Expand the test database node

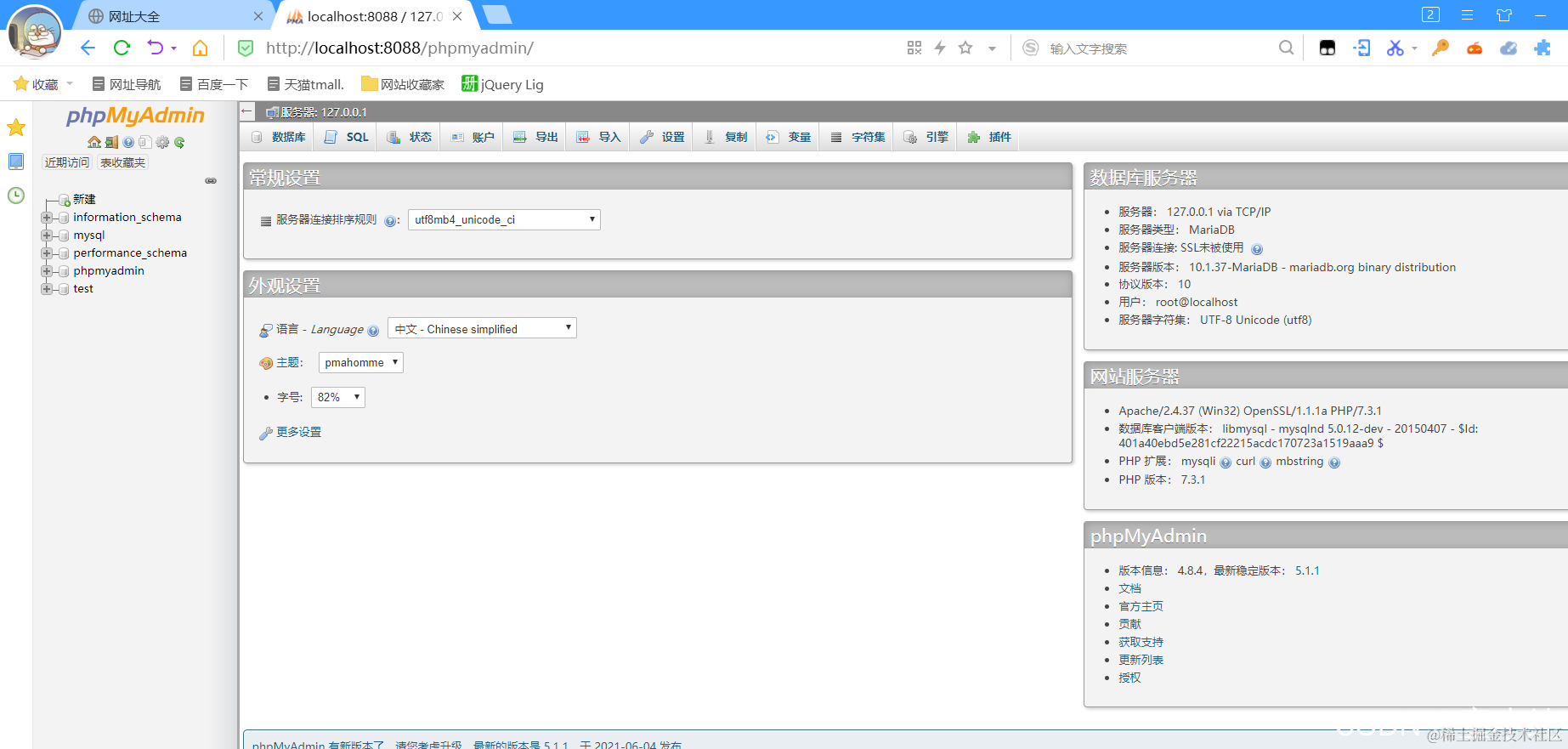click(x=47, y=289)
